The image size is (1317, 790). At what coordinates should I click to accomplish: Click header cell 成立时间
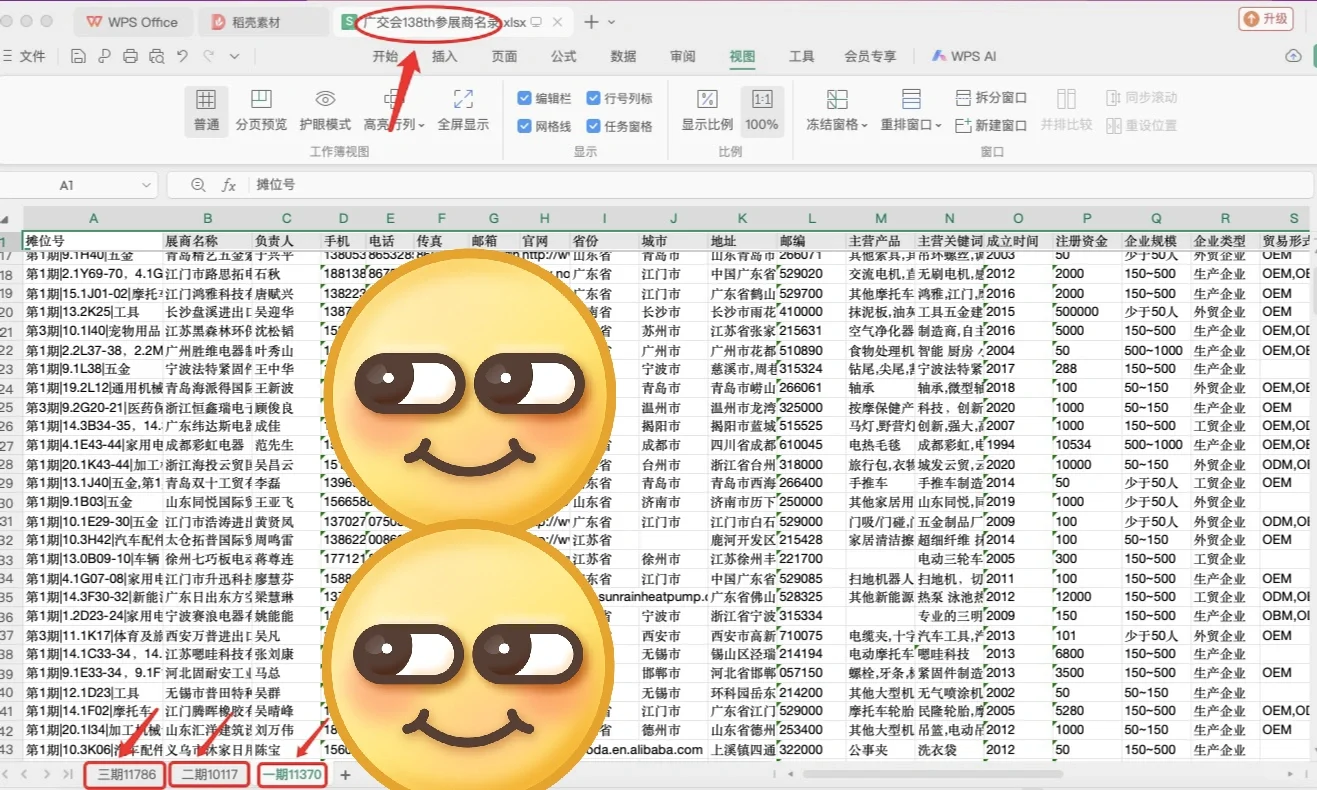click(1018, 241)
